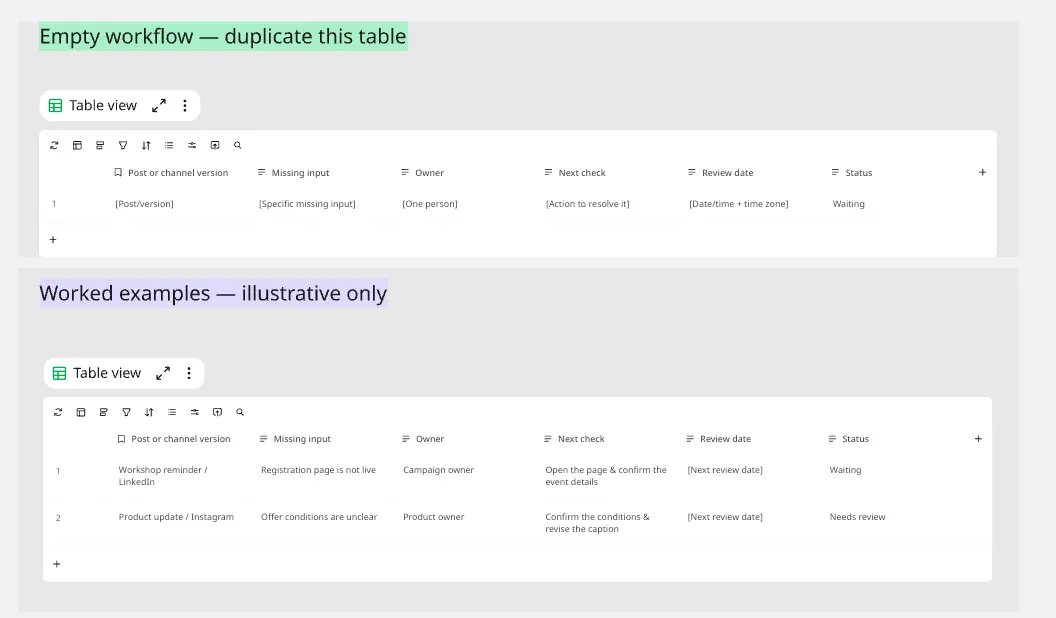Click group rows icon in Worked examples toolbar
Image resolution: width=1056 pixels, height=618 pixels.
click(104, 412)
